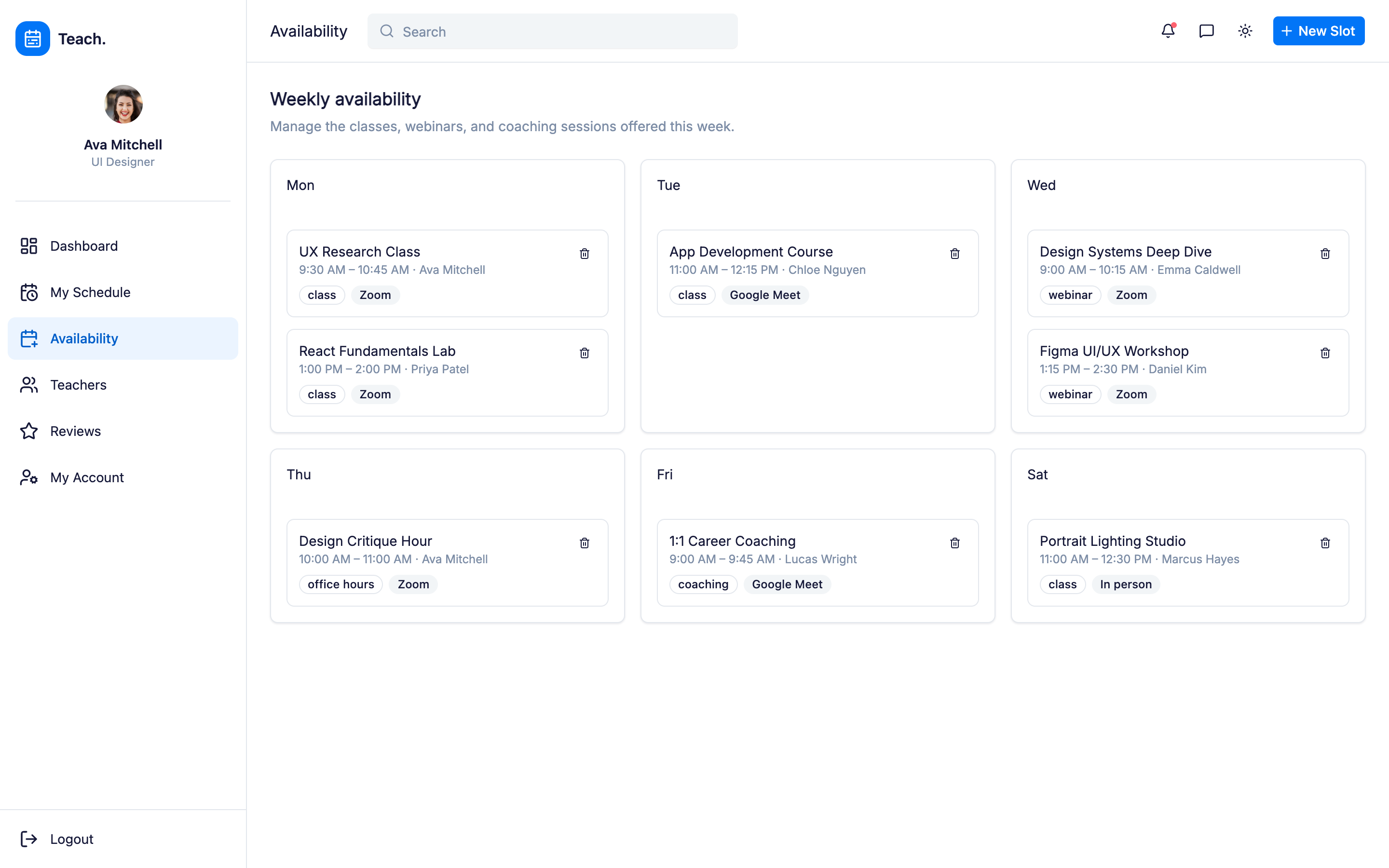Click the In person tag
The width and height of the screenshot is (1389, 868).
pos(1126,584)
